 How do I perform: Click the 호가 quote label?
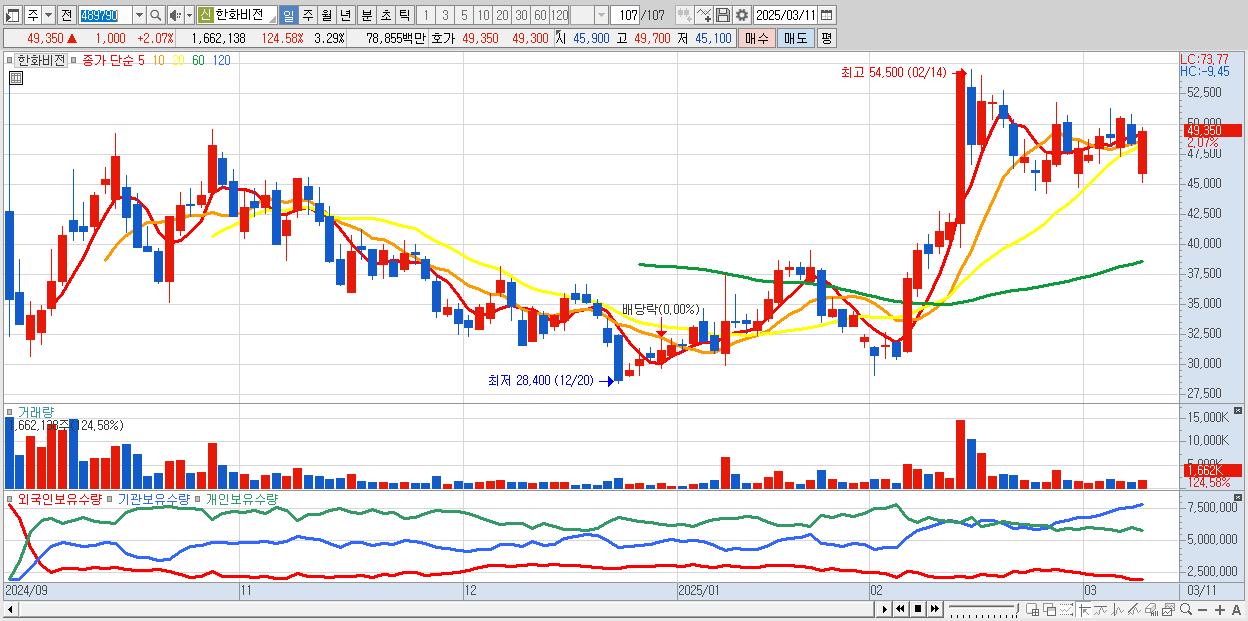[443, 38]
